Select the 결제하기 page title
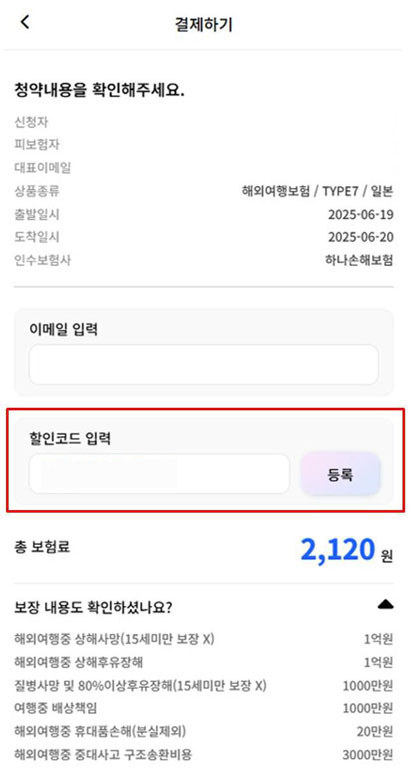The image size is (420, 779). click(203, 24)
